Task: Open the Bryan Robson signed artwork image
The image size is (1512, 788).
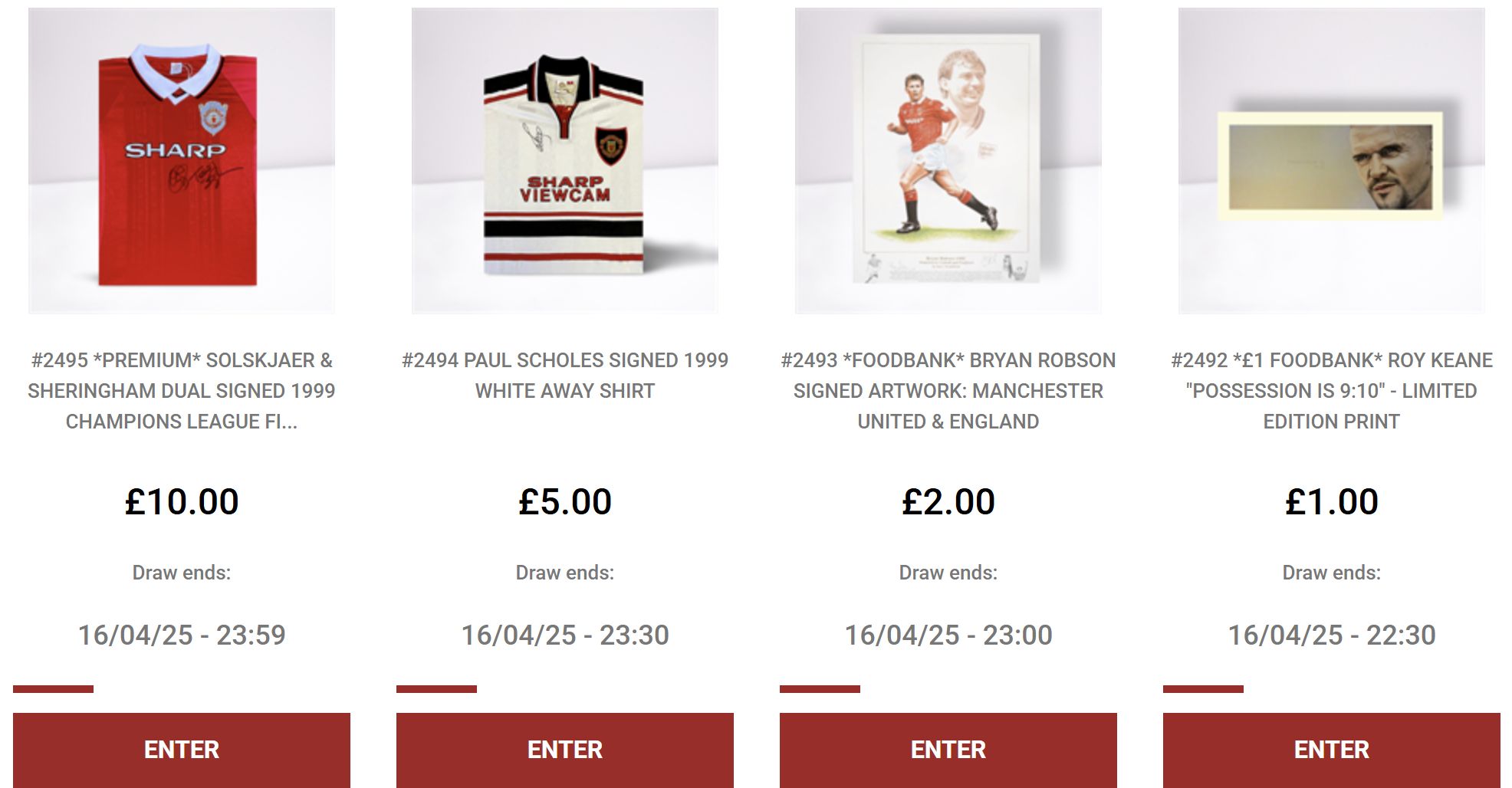Action: pyautogui.click(x=948, y=160)
